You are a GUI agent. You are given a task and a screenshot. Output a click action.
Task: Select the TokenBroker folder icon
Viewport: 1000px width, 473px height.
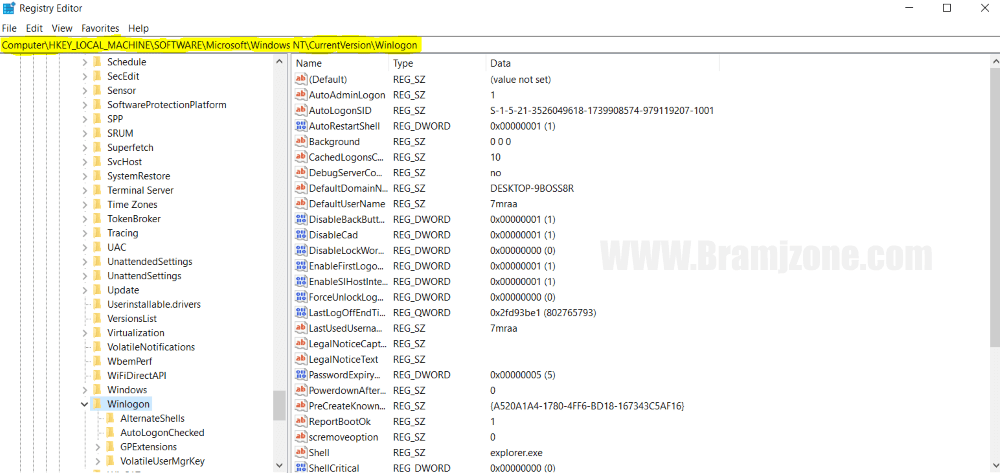coord(97,219)
